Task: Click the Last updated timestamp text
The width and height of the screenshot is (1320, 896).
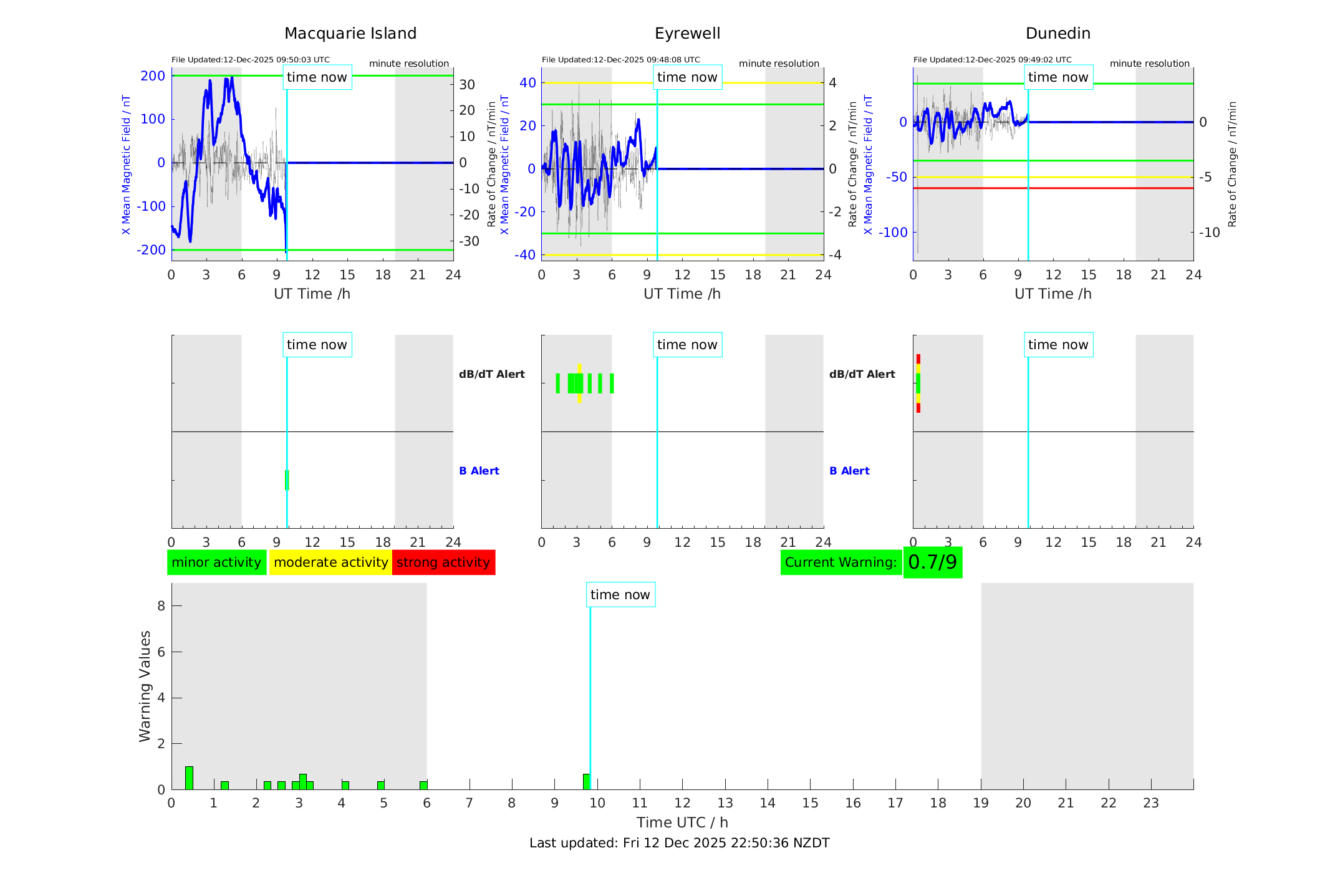Action: [x=679, y=843]
